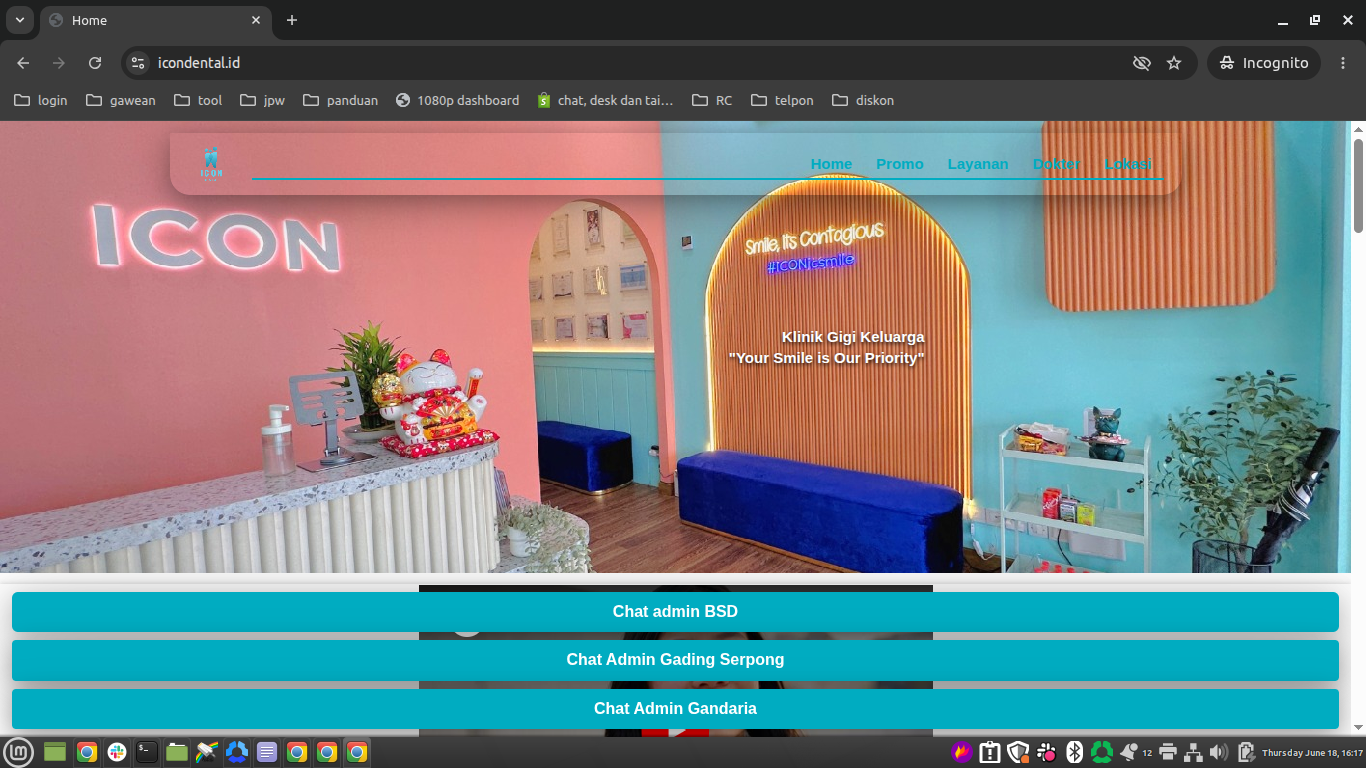The image size is (1366, 768).
Task: Open the third-party cookies blocked eye icon
Action: [x=1141, y=63]
